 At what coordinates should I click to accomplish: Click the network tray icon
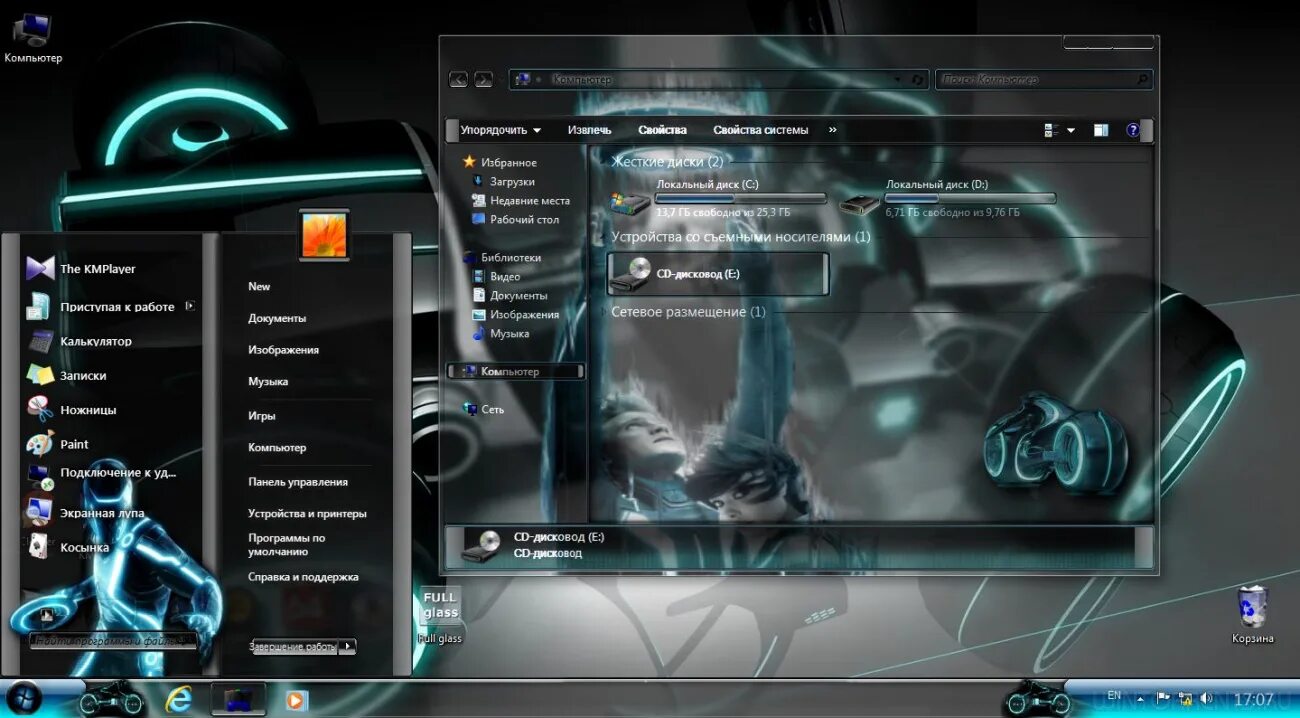coord(1185,698)
